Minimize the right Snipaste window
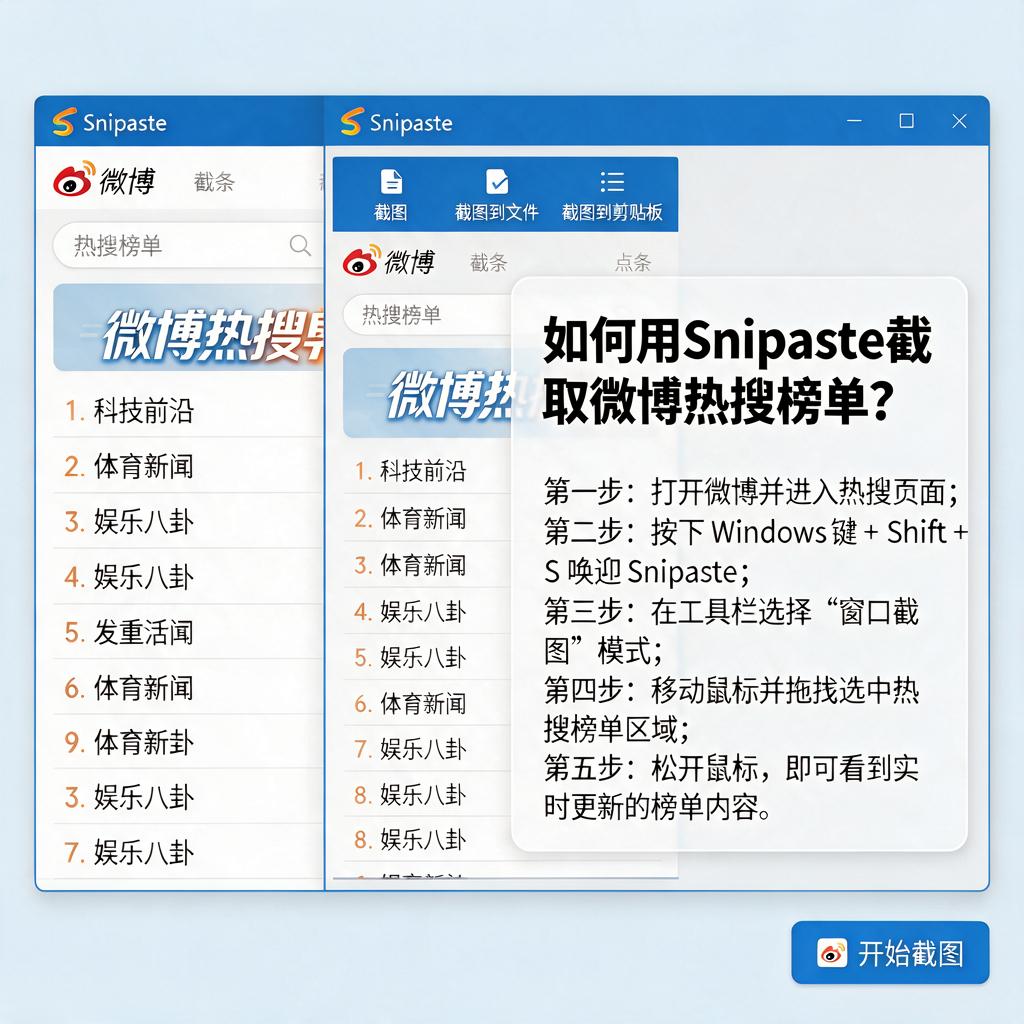 (x=854, y=121)
